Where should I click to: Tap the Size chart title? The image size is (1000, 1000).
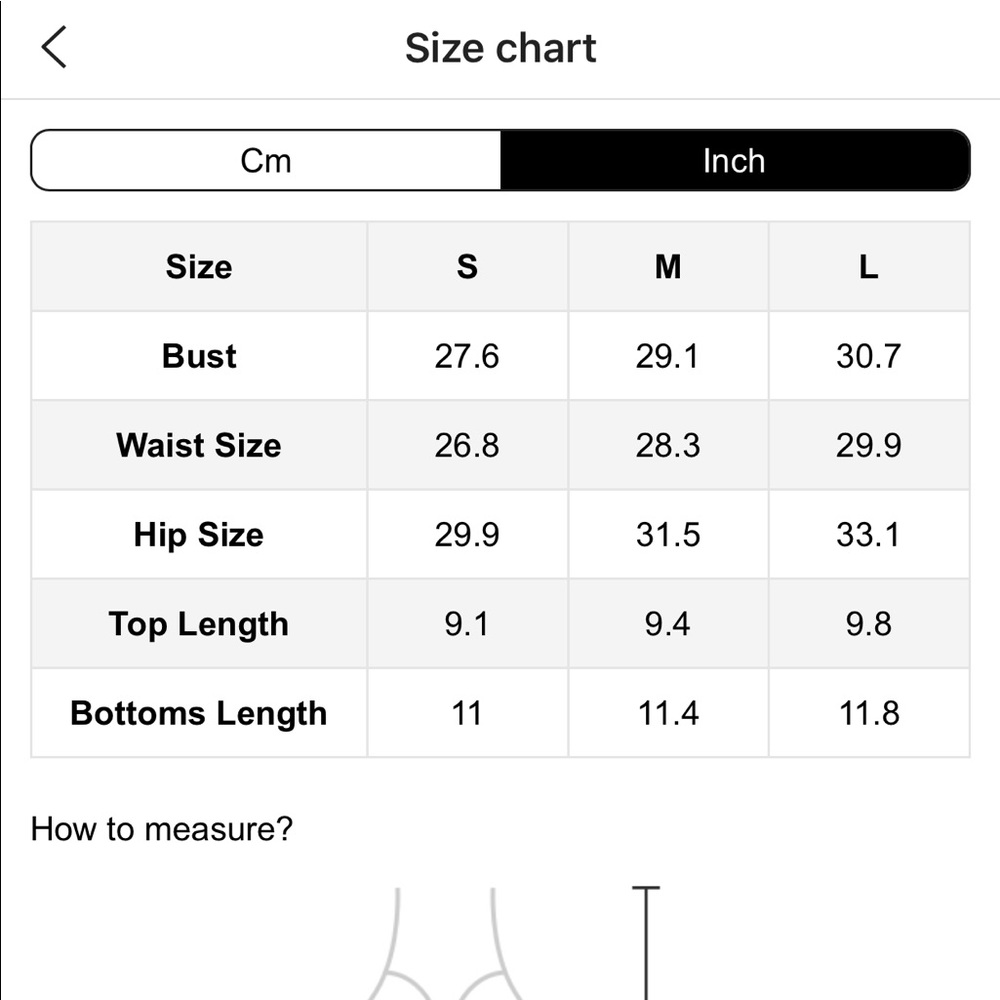[x=501, y=48]
